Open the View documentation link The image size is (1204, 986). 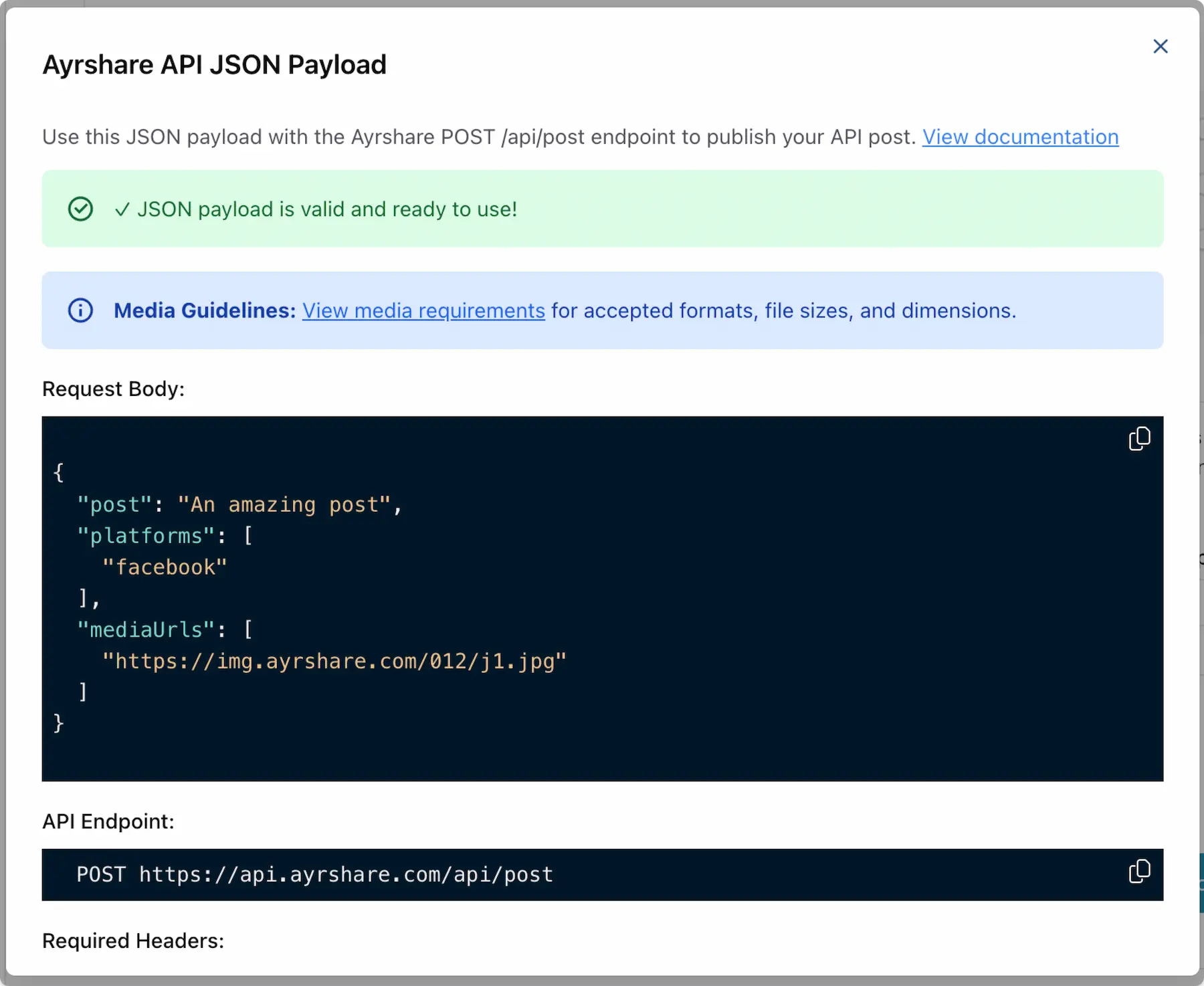1020,137
